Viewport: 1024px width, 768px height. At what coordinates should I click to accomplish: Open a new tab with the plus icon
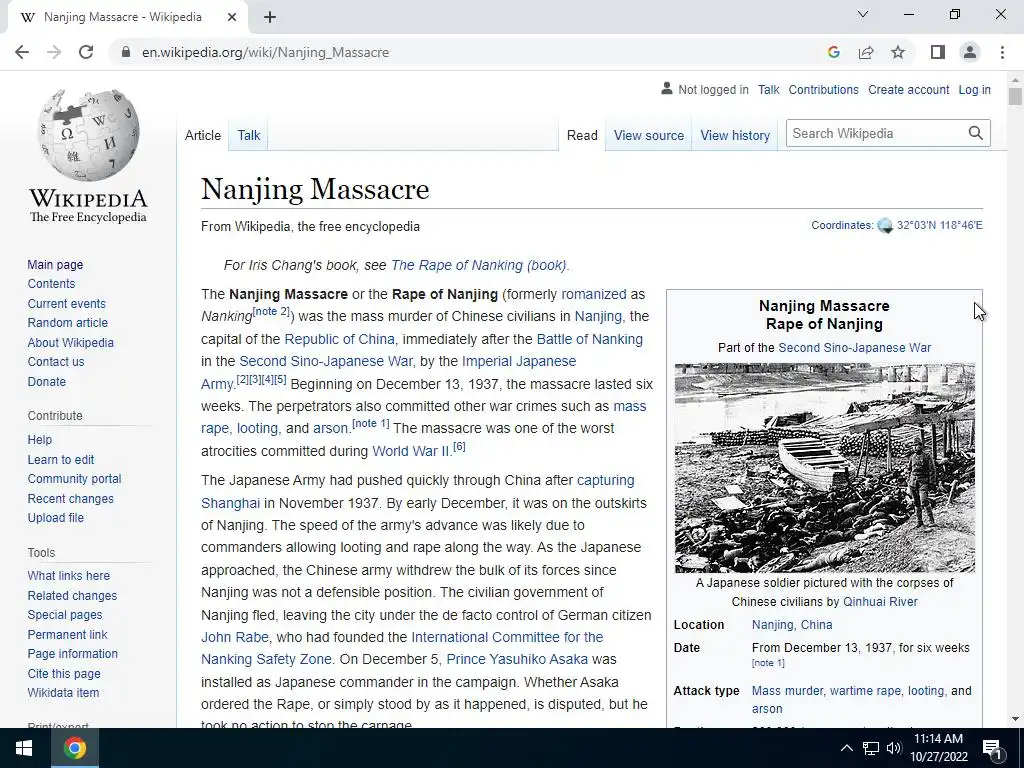pos(270,17)
